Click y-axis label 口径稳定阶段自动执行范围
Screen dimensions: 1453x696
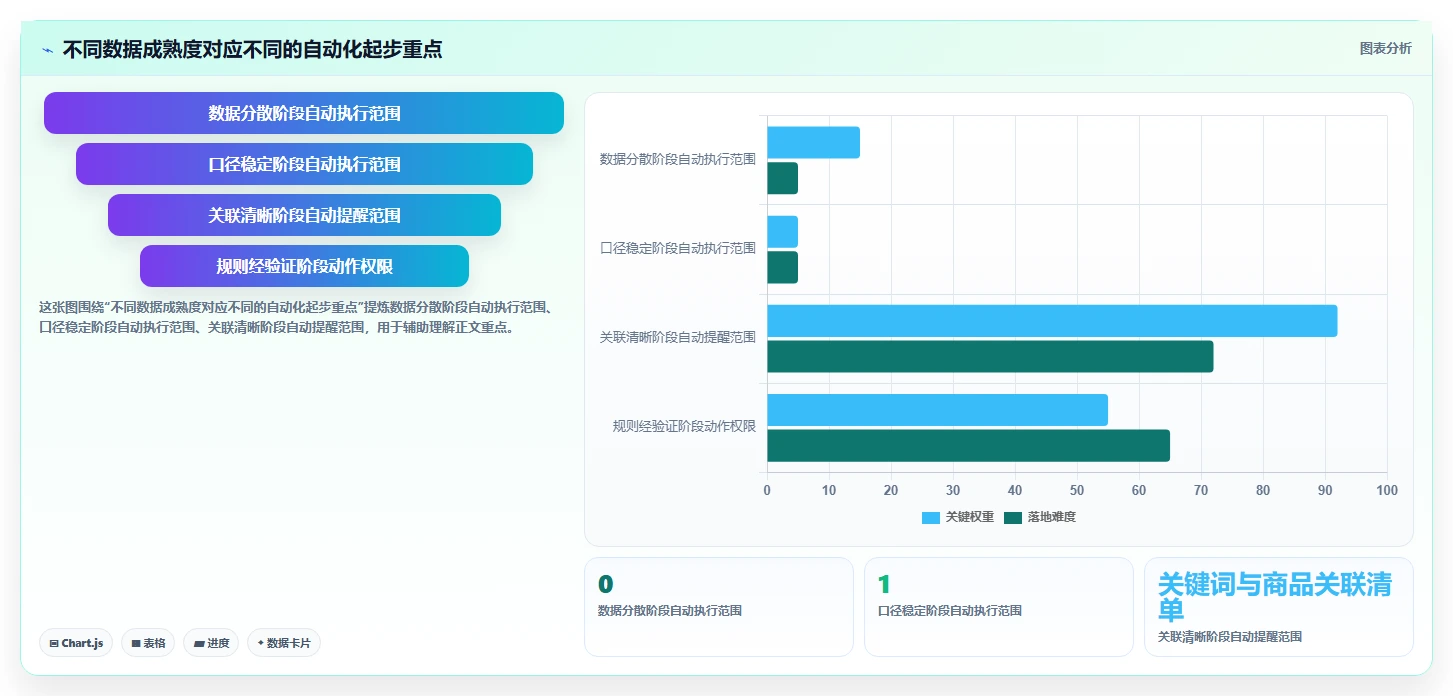[677, 248]
